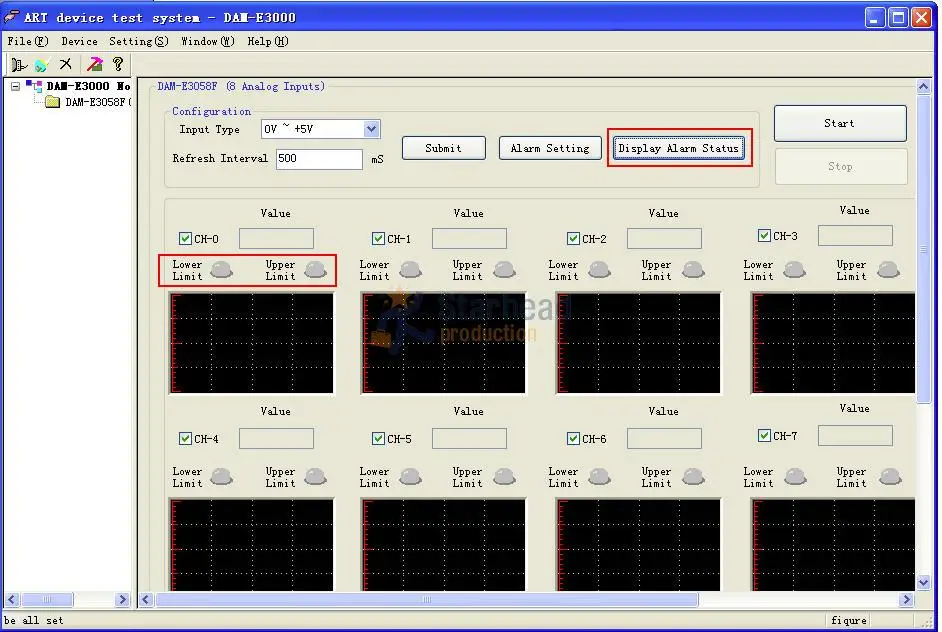The height and width of the screenshot is (632, 942).
Task: Uncheck the CH-6 channel checkbox
Action: (x=573, y=439)
